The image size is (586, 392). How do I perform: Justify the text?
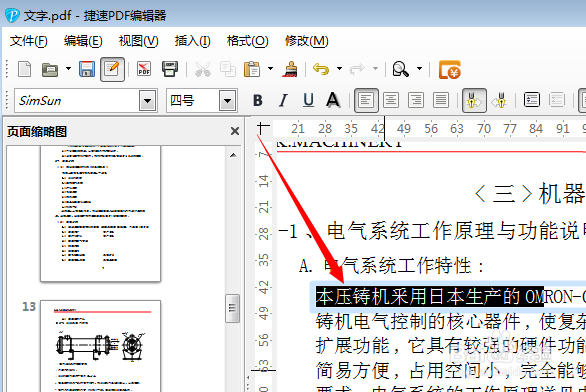pos(441,100)
